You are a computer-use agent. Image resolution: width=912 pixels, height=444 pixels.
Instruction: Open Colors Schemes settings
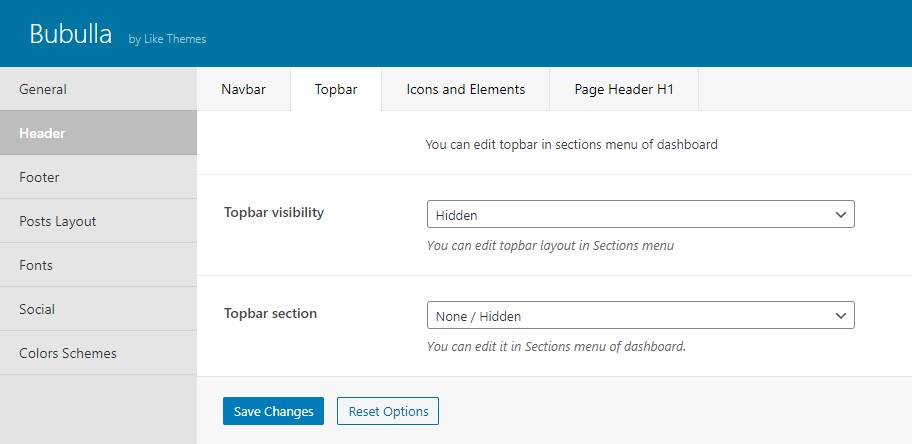click(98, 353)
